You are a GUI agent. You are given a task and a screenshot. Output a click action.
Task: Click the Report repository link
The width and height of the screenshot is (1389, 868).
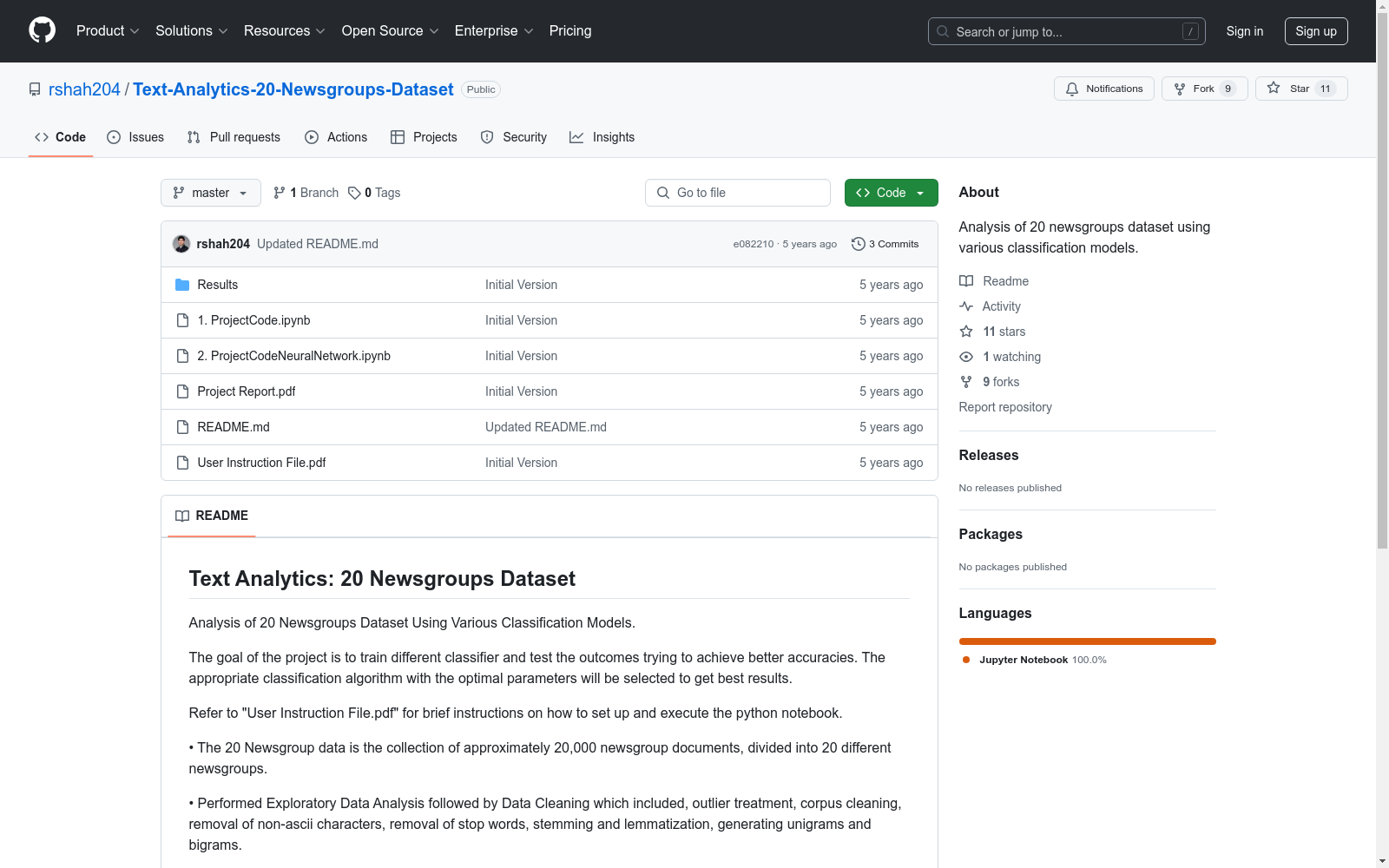pyautogui.click(x=1005, y=407)
